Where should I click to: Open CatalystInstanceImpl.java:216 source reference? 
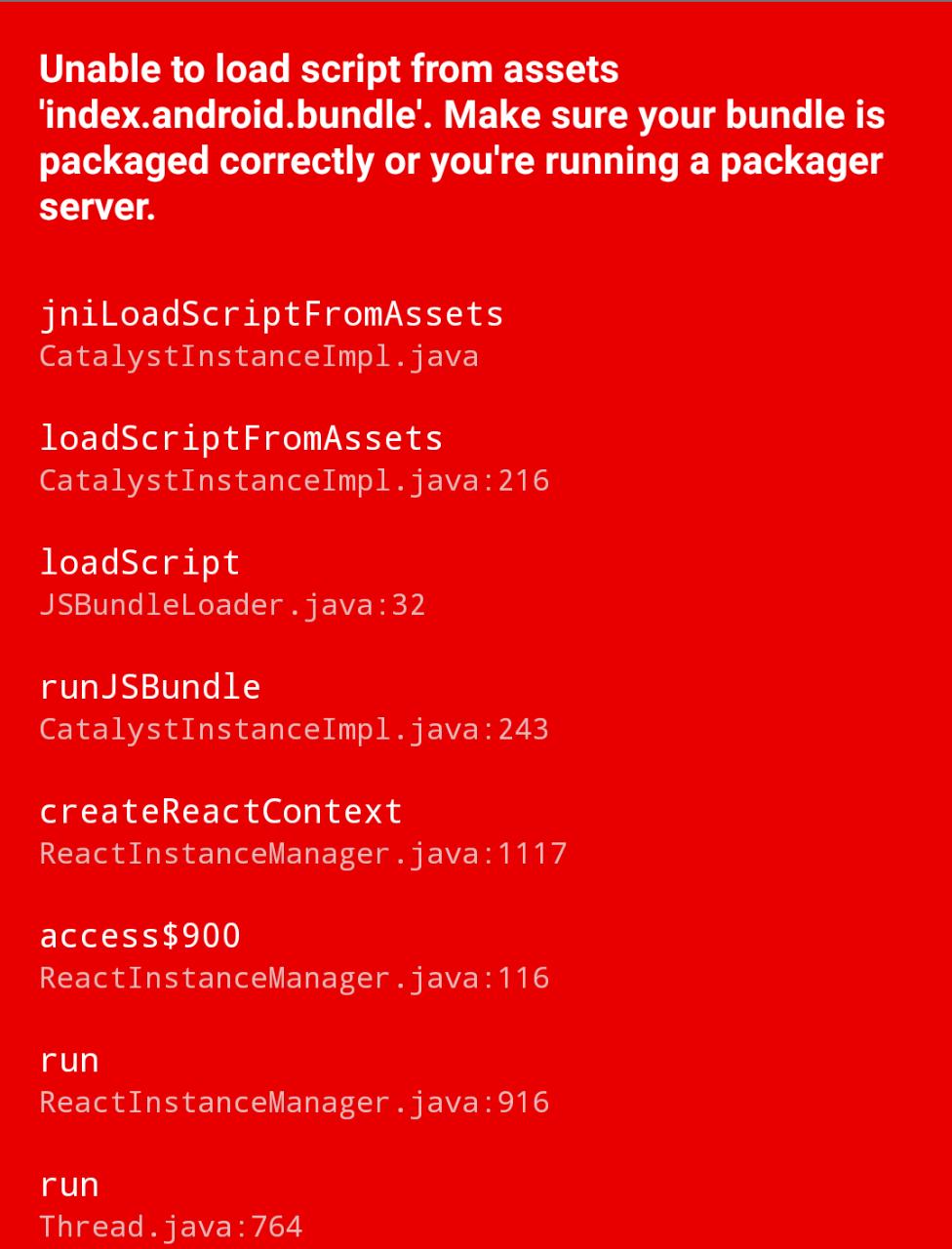coord(294,480)
